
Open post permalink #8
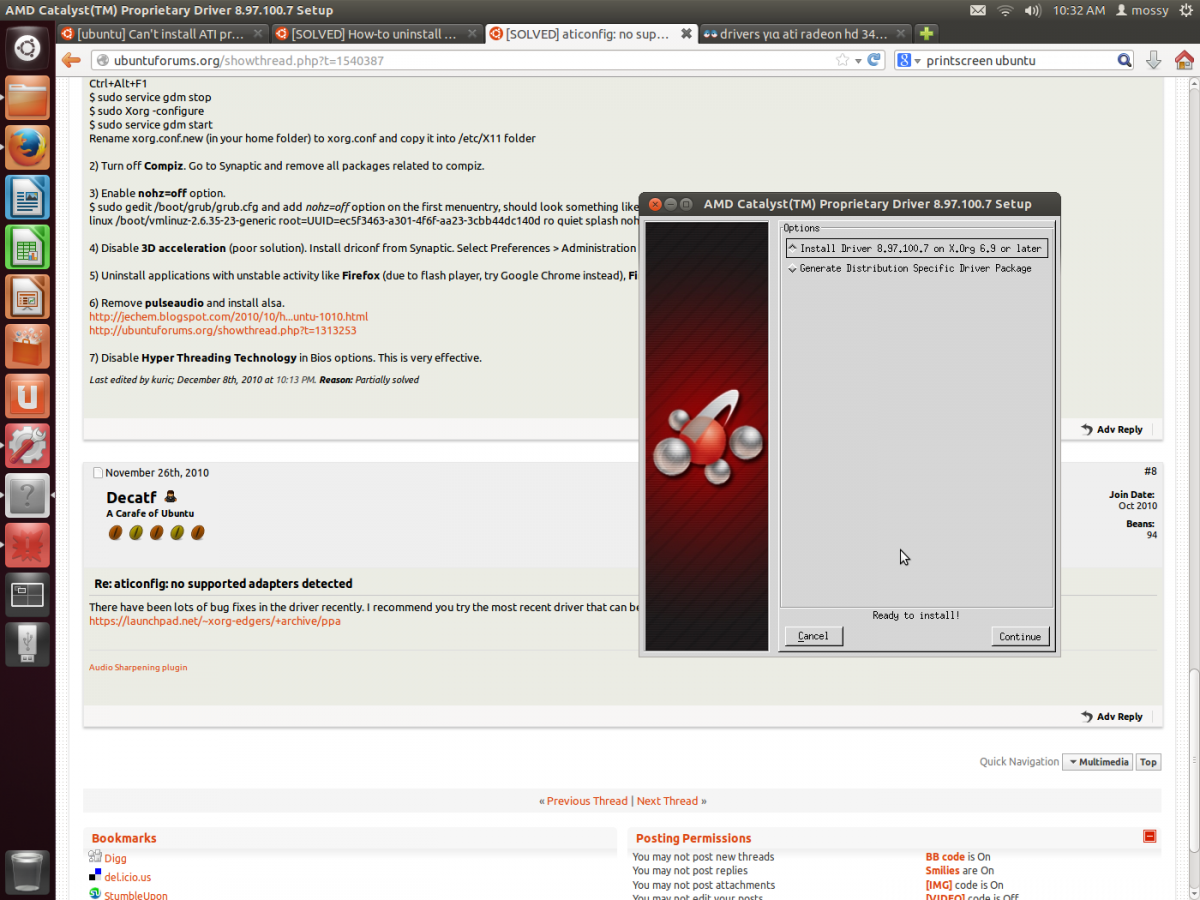(1150, 471)
